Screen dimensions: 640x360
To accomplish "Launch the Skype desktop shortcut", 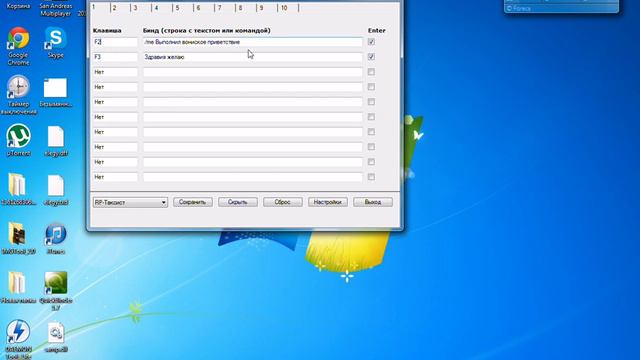I will tap(56, 42).
